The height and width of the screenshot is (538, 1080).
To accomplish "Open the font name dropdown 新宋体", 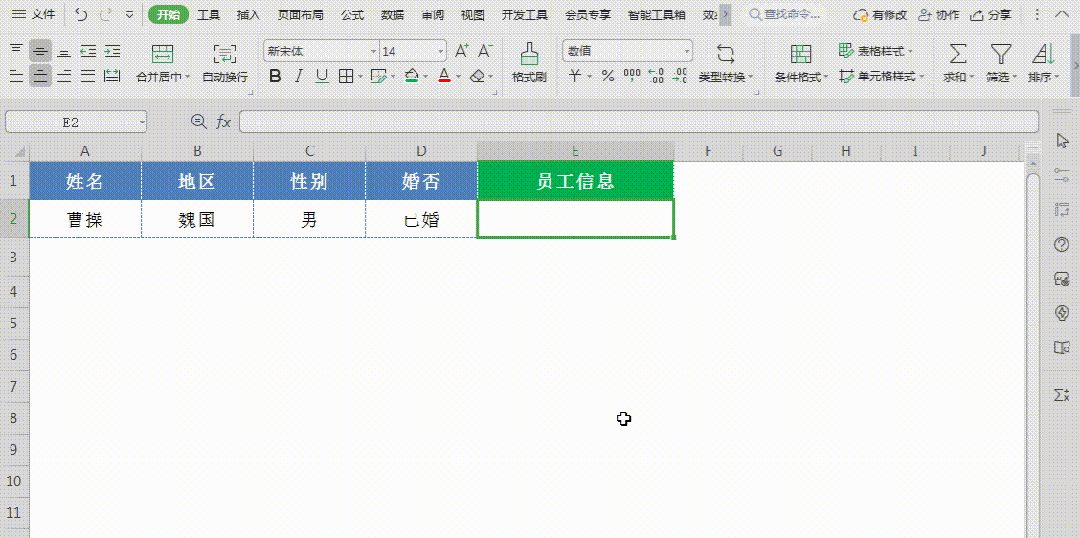I will click(321, 50).
